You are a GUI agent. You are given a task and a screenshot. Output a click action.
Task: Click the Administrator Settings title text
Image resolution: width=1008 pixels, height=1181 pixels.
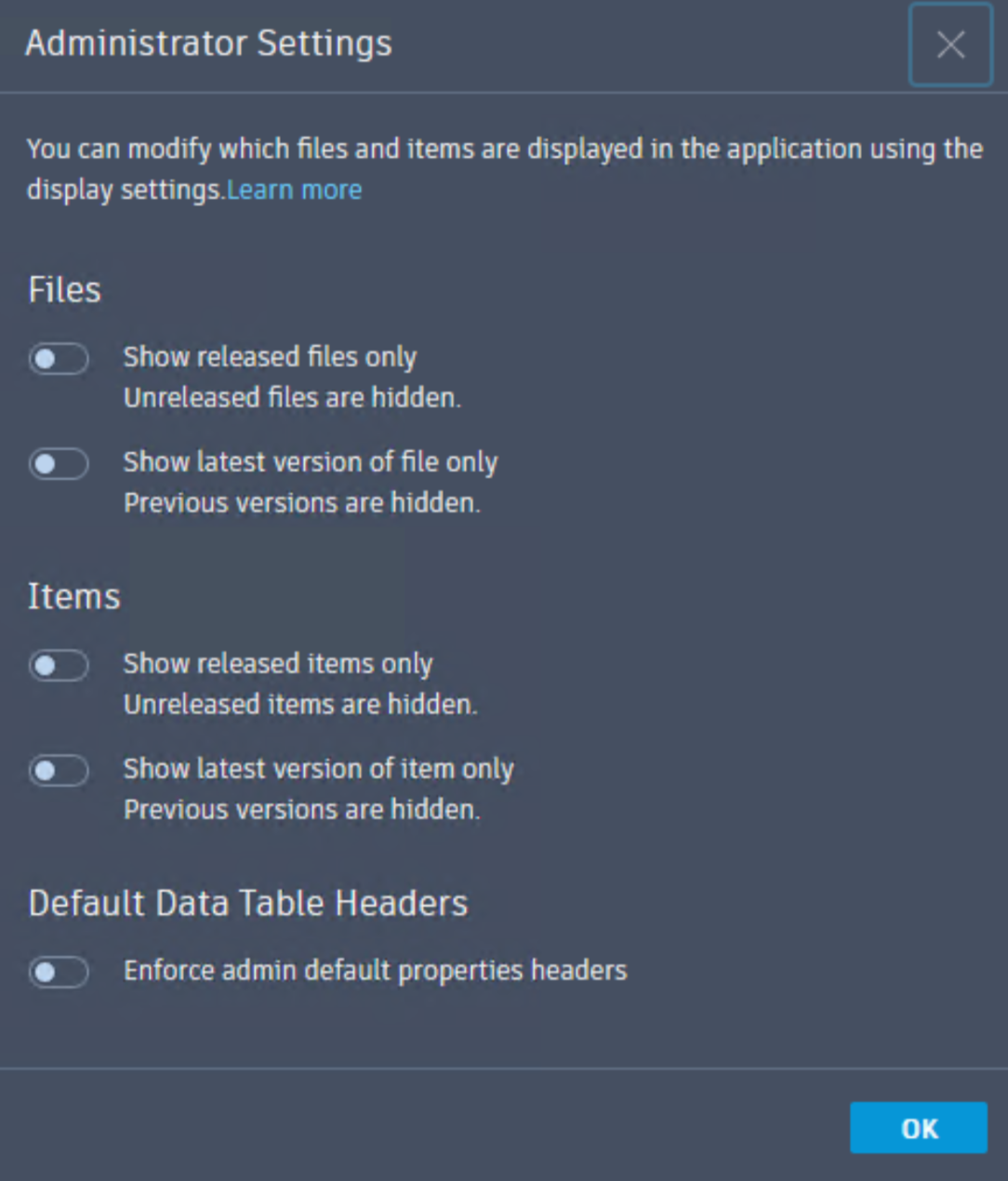point(209,43)
